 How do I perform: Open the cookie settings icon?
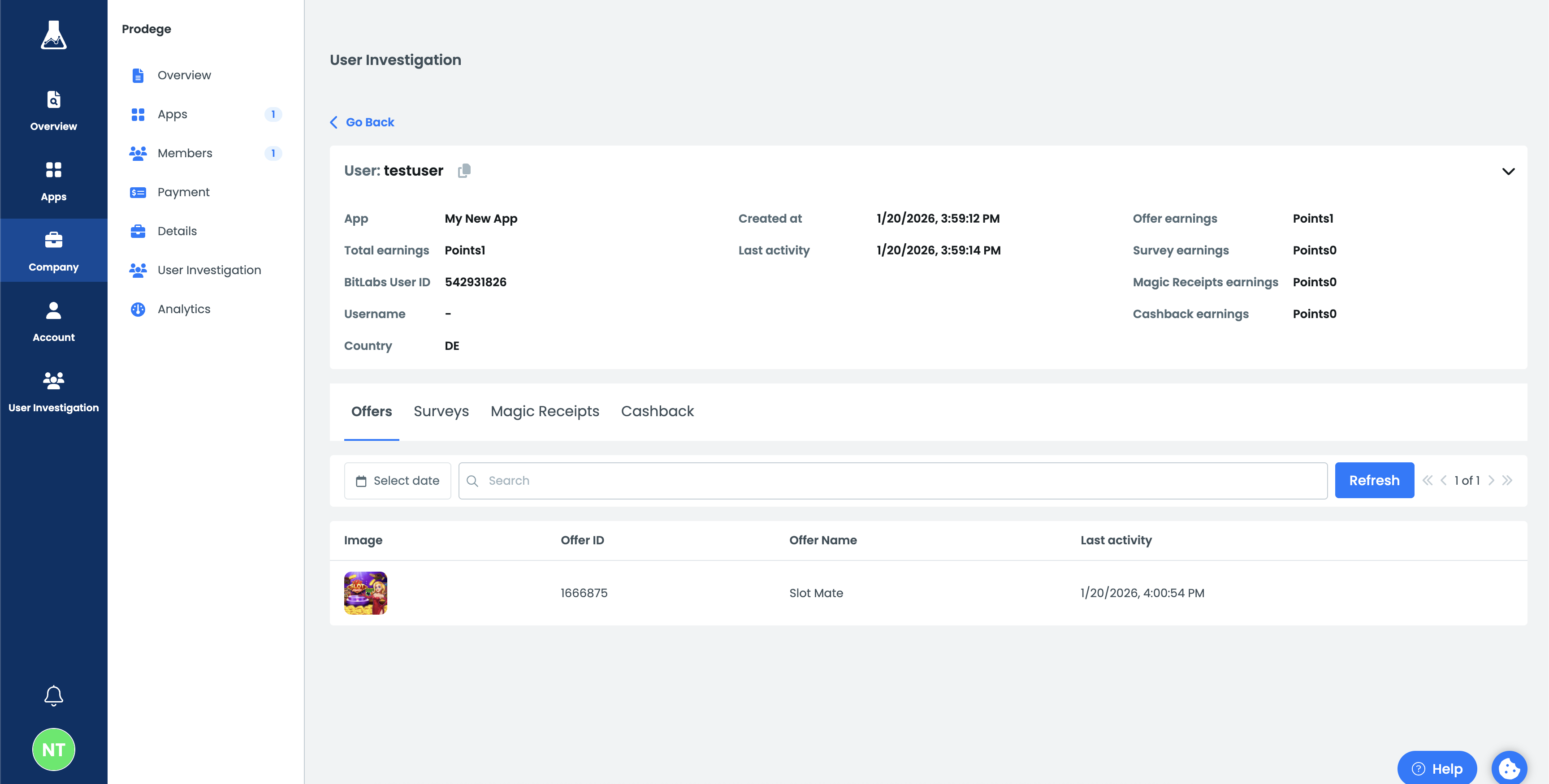1509,768
